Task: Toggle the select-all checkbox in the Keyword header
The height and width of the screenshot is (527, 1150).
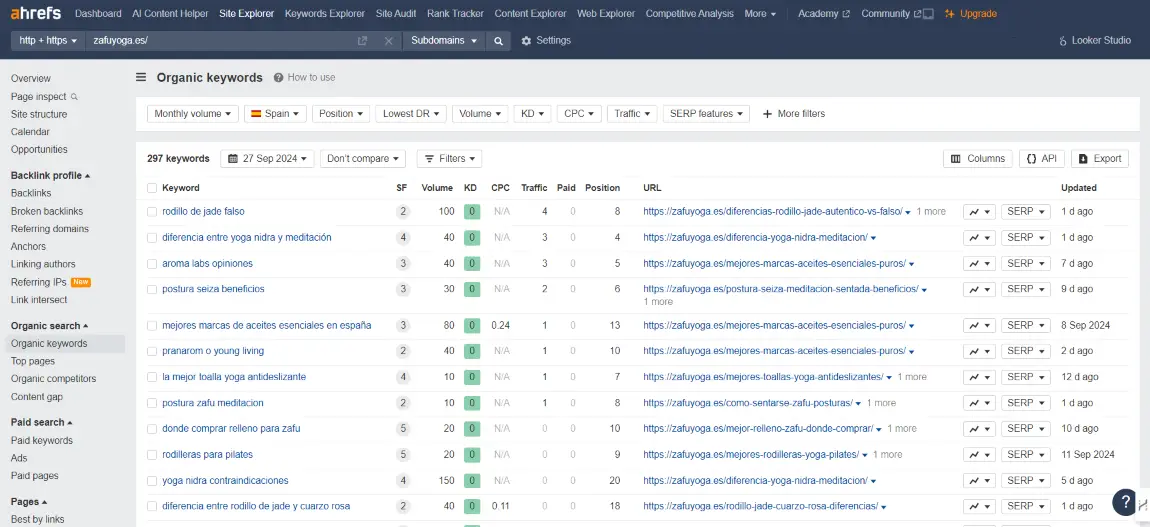Action: 152,188
